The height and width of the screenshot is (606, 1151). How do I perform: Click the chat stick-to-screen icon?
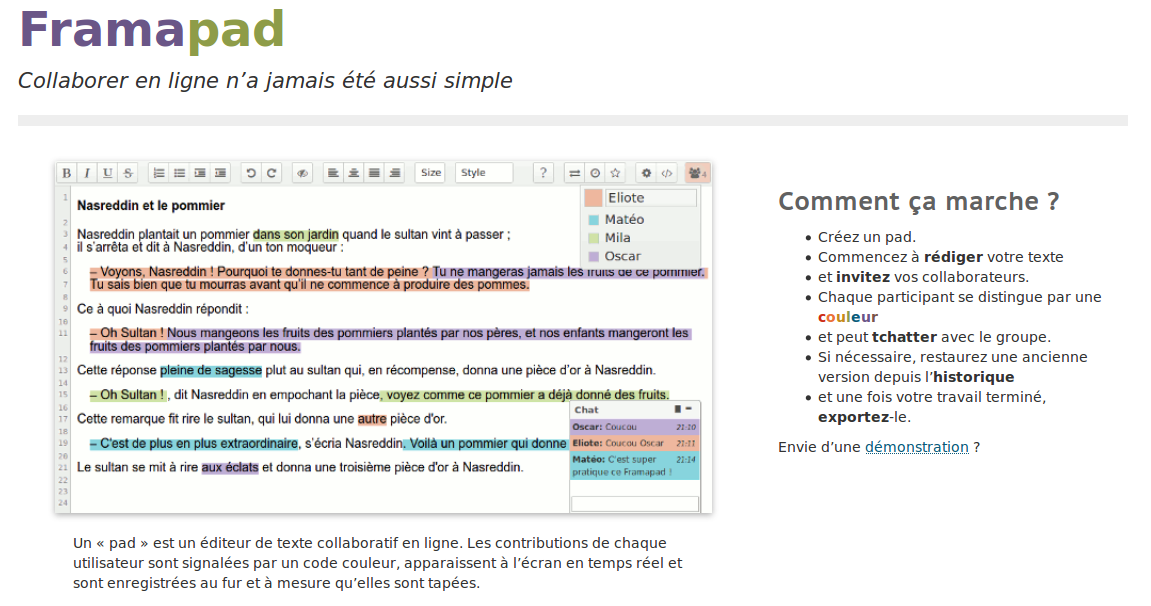pyautogui.click(x=678, y=409)
